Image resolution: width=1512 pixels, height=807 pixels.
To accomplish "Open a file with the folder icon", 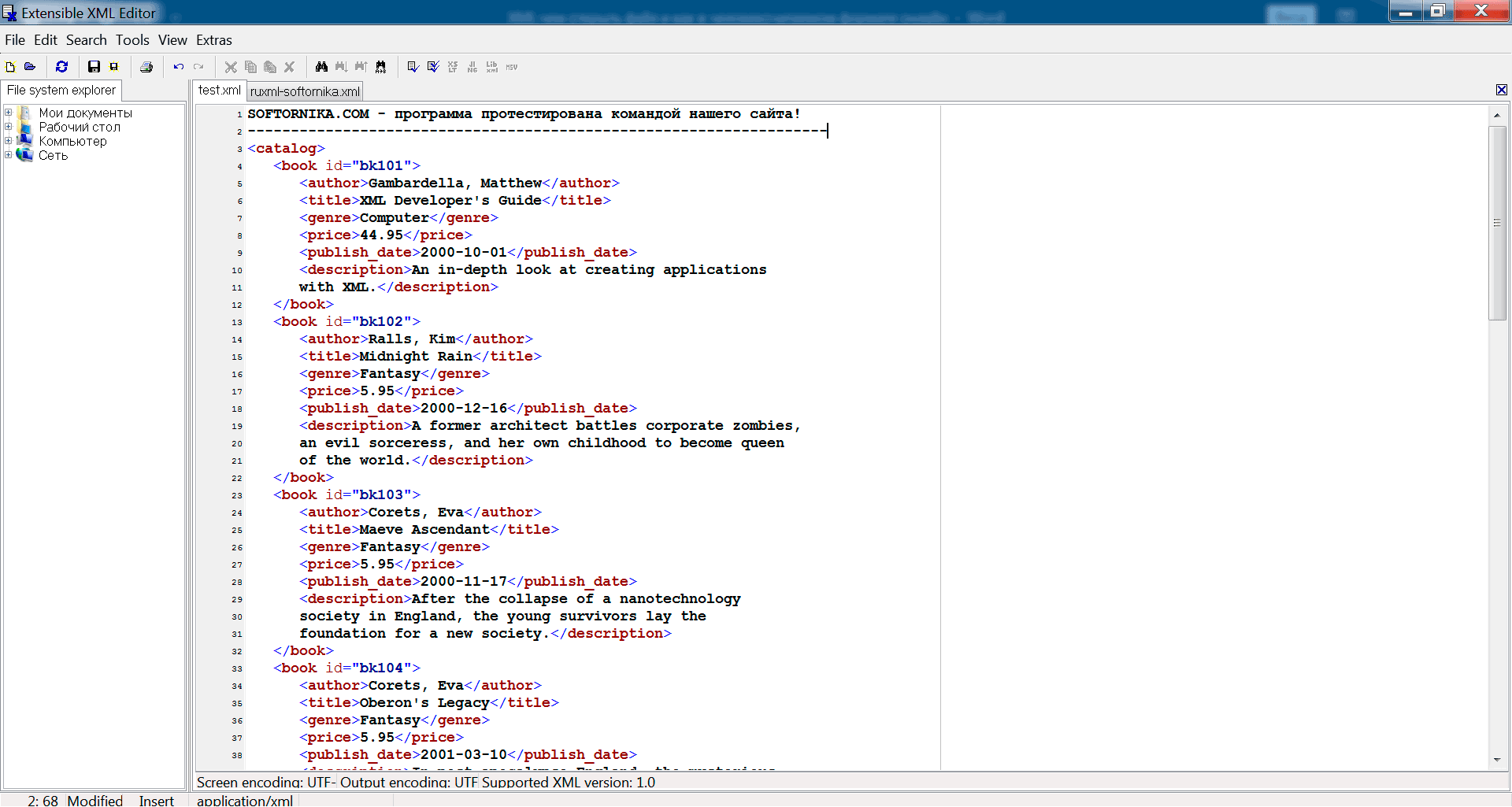I will [x=30, y=67].
